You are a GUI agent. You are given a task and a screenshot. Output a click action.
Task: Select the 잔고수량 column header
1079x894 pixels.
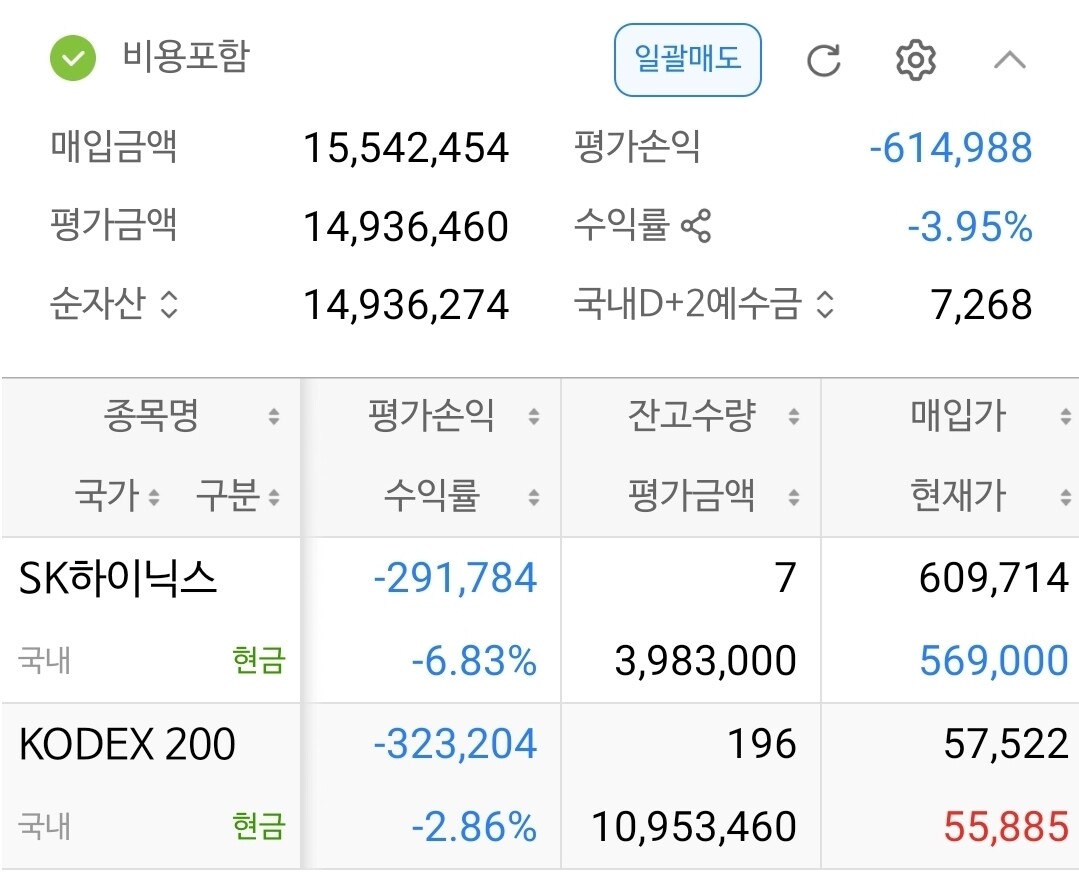click(692, 416)
